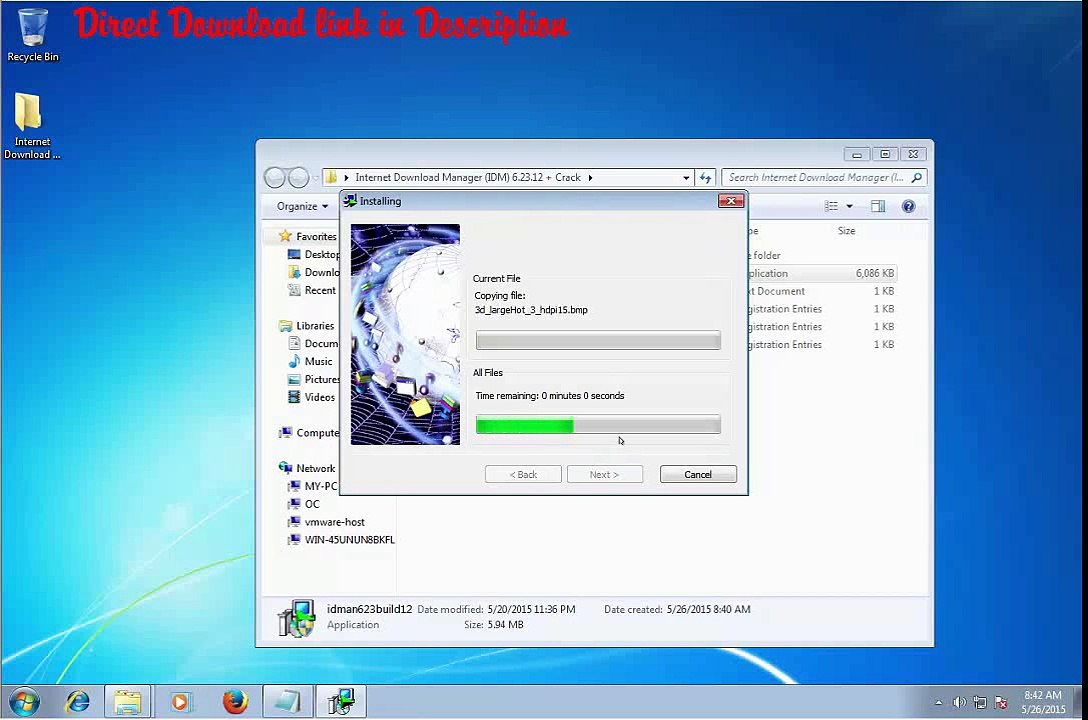Toggle the preview pane icon in Explorer
This screenshot has width=1088, height=720.
click(878, 206)
